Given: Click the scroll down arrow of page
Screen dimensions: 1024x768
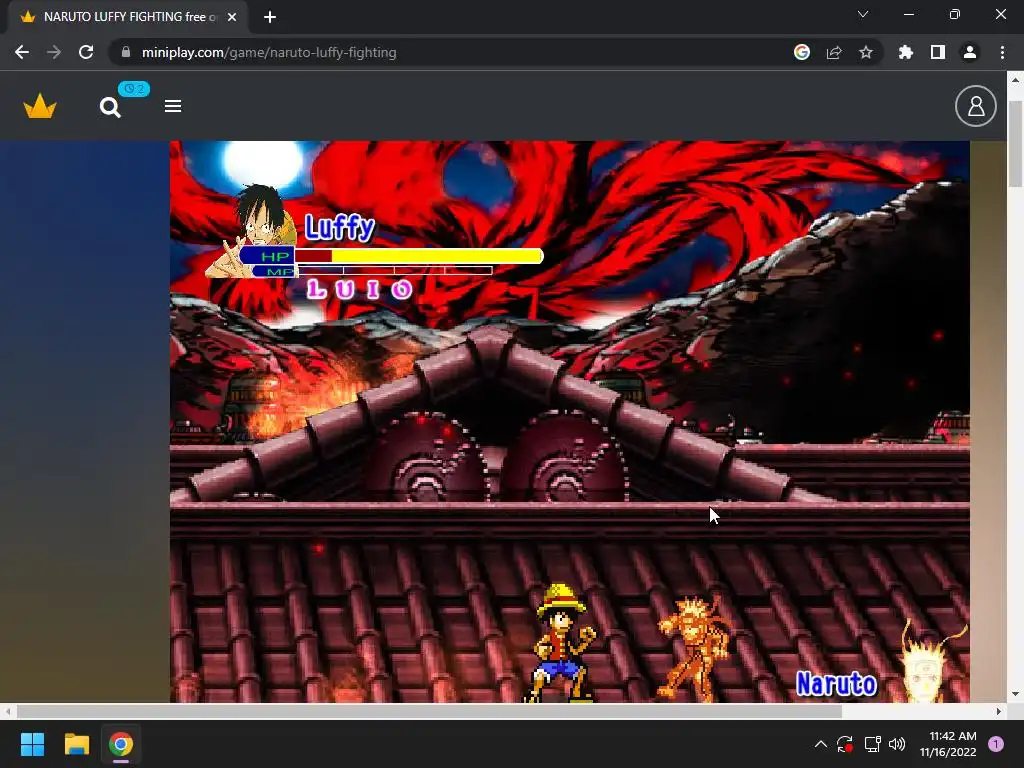Looking at the screenshot, I should point(1015,694).
